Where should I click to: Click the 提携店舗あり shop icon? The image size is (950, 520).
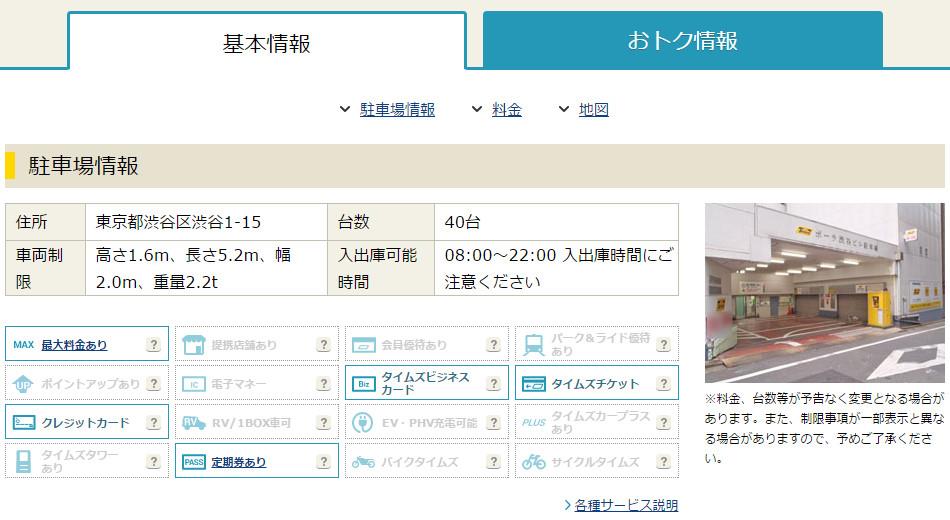(194, 345)
